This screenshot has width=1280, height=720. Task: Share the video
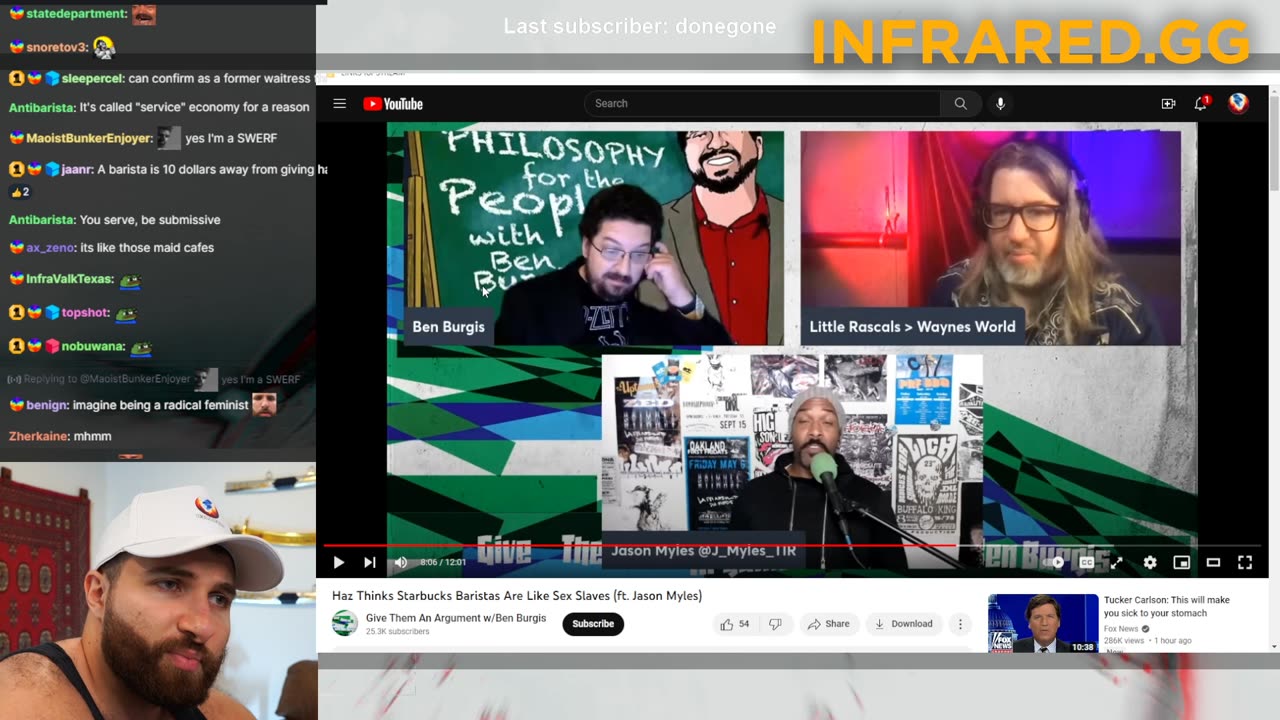(x=828, y=624)
